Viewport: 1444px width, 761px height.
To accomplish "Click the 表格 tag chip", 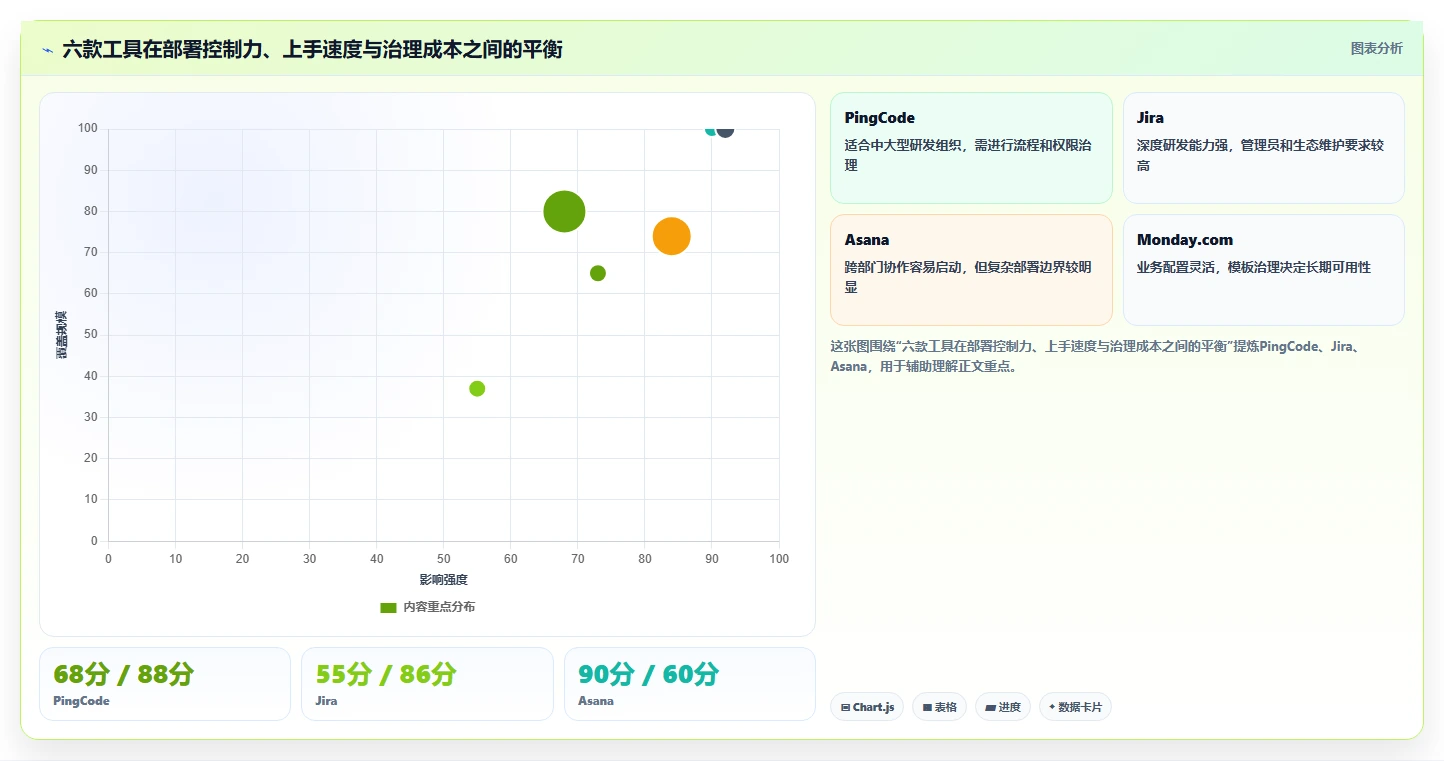I will click(x=939, y=707).
